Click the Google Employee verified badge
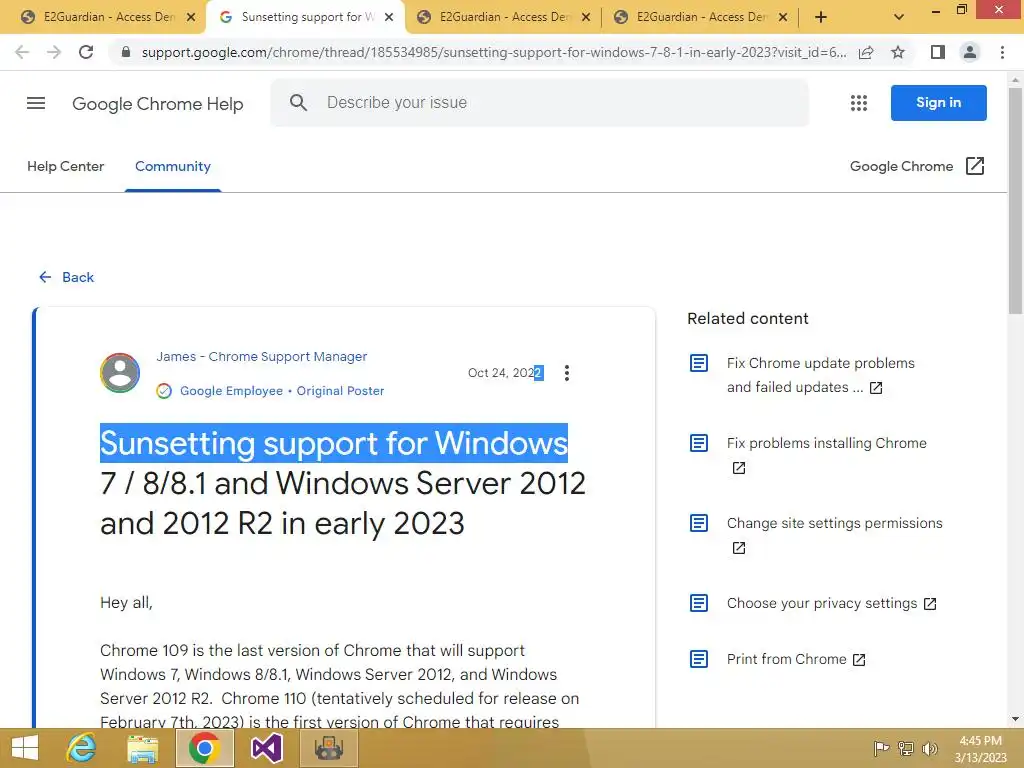Image resolution: width=1024 pixels, height=768 pixels. (x=164, y=391)
